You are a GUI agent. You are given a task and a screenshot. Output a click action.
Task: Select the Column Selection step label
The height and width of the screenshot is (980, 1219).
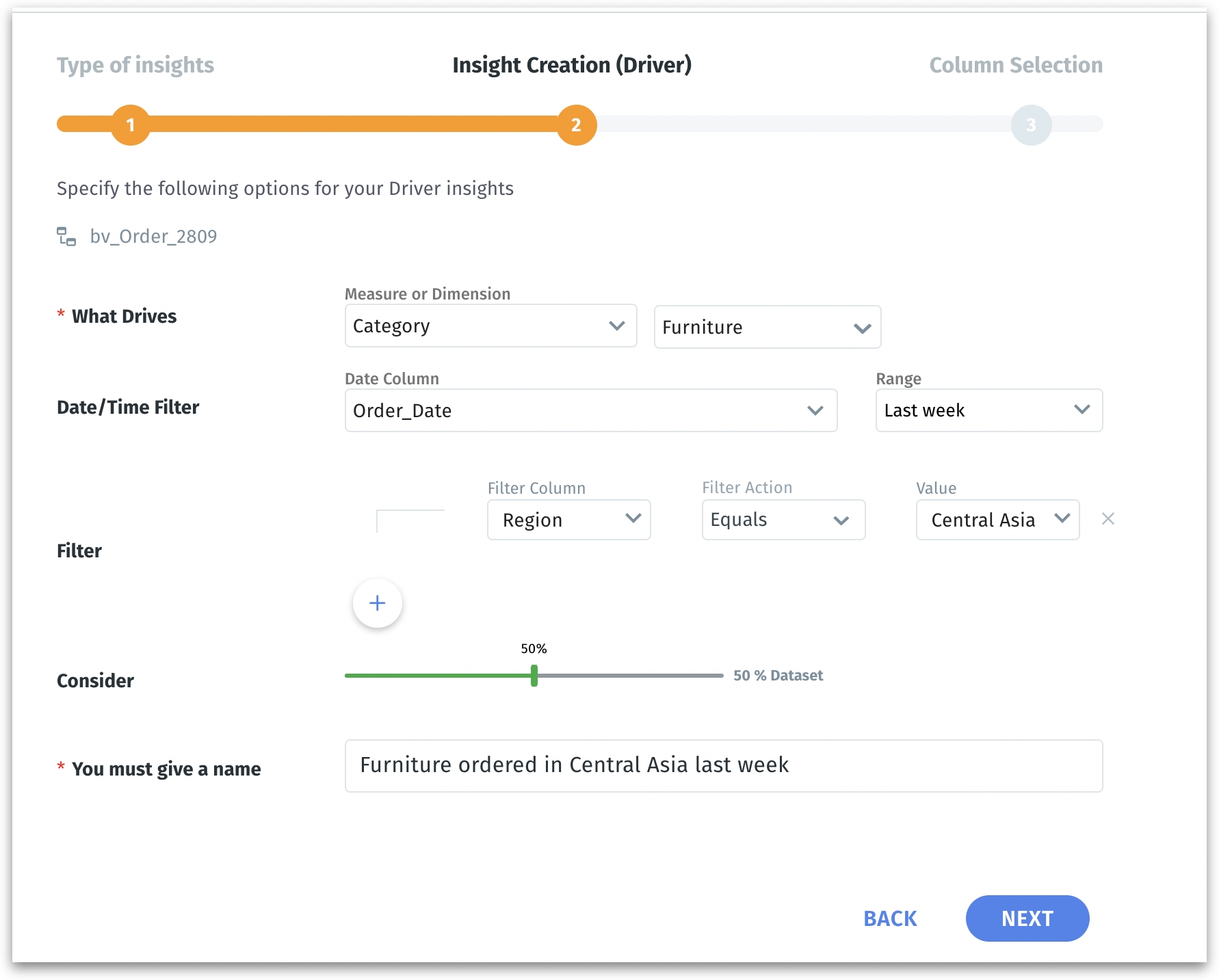tap(1015, 65)
